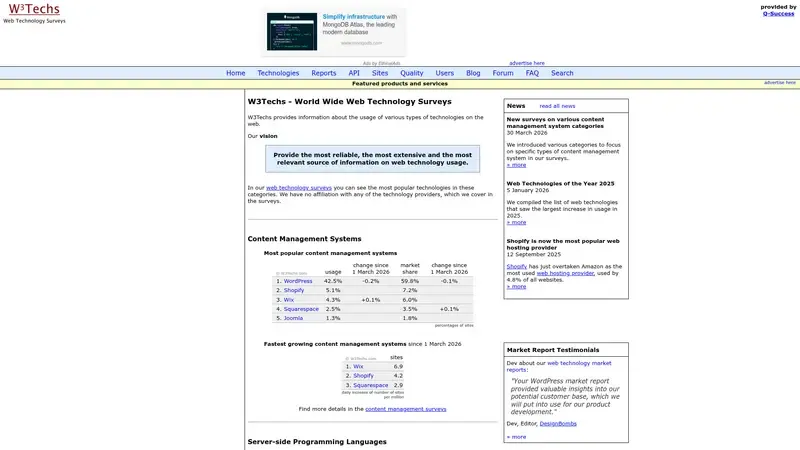Open the FAQ menu item
Viewport: 800px width, 450px height.
tap(532, 73)
